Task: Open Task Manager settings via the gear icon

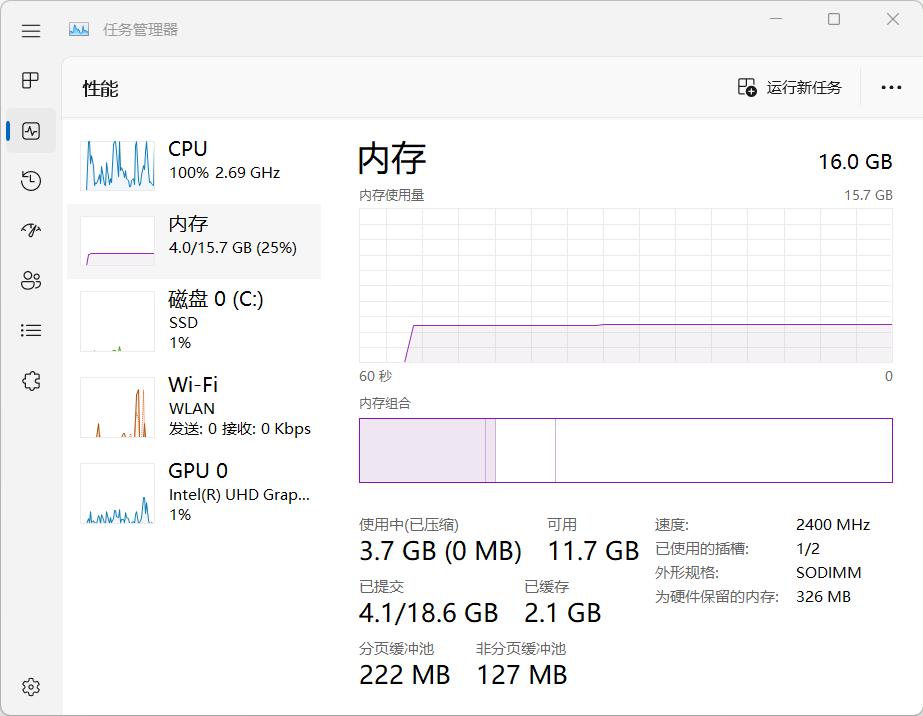Action: (x=30, y=687)
